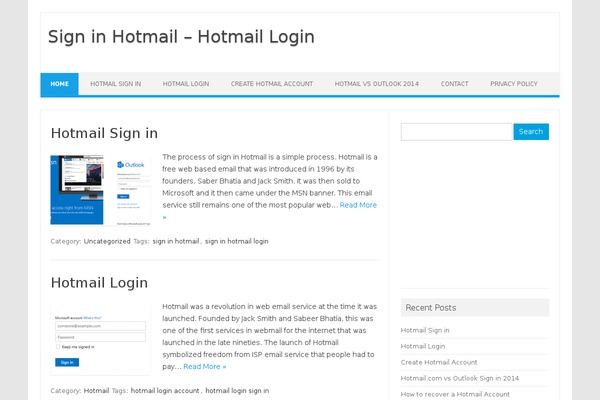
Task: Follow Read More » link in Hotmail Login post
Action: tap(205, 367)
